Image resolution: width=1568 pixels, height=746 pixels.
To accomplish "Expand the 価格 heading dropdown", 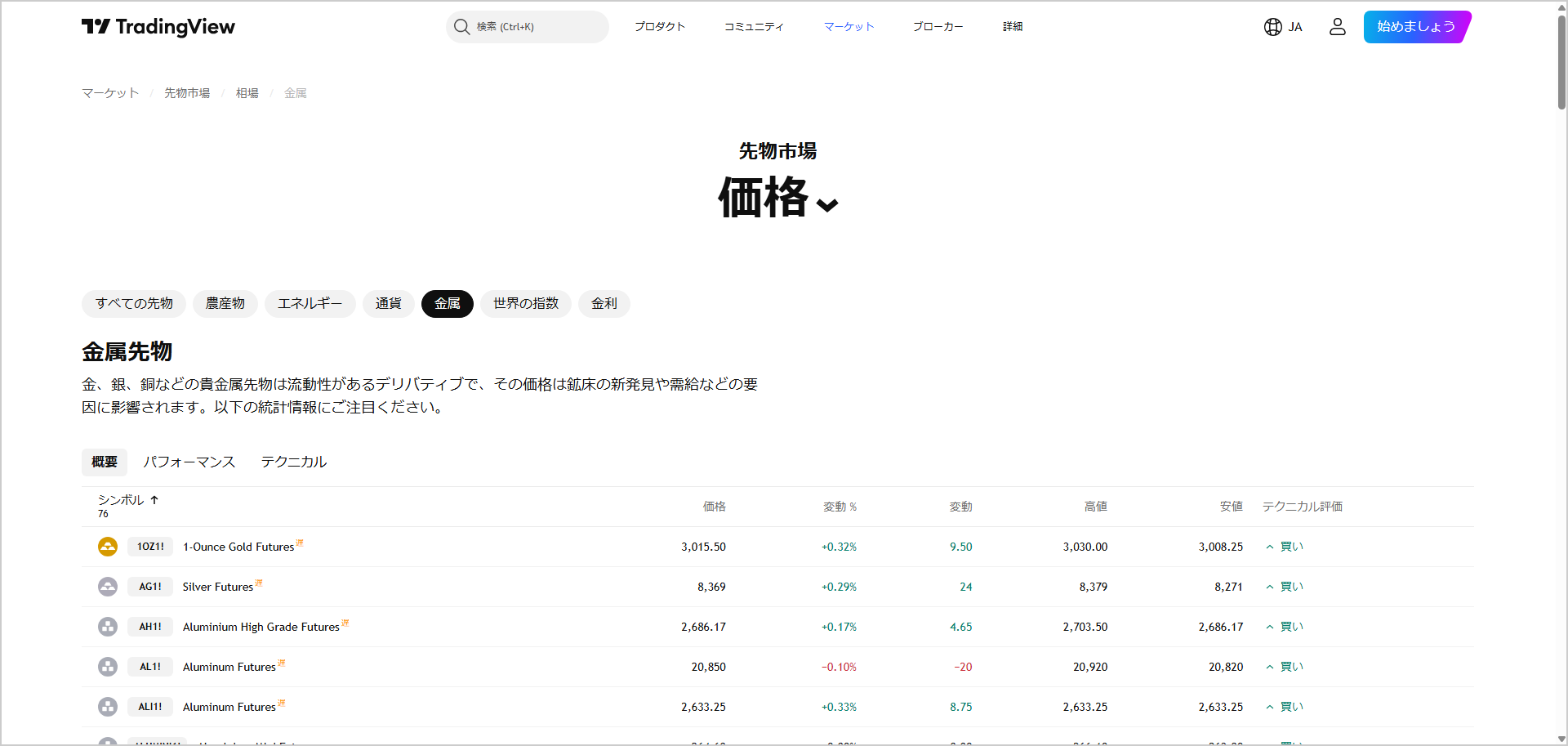I will 827,205.
